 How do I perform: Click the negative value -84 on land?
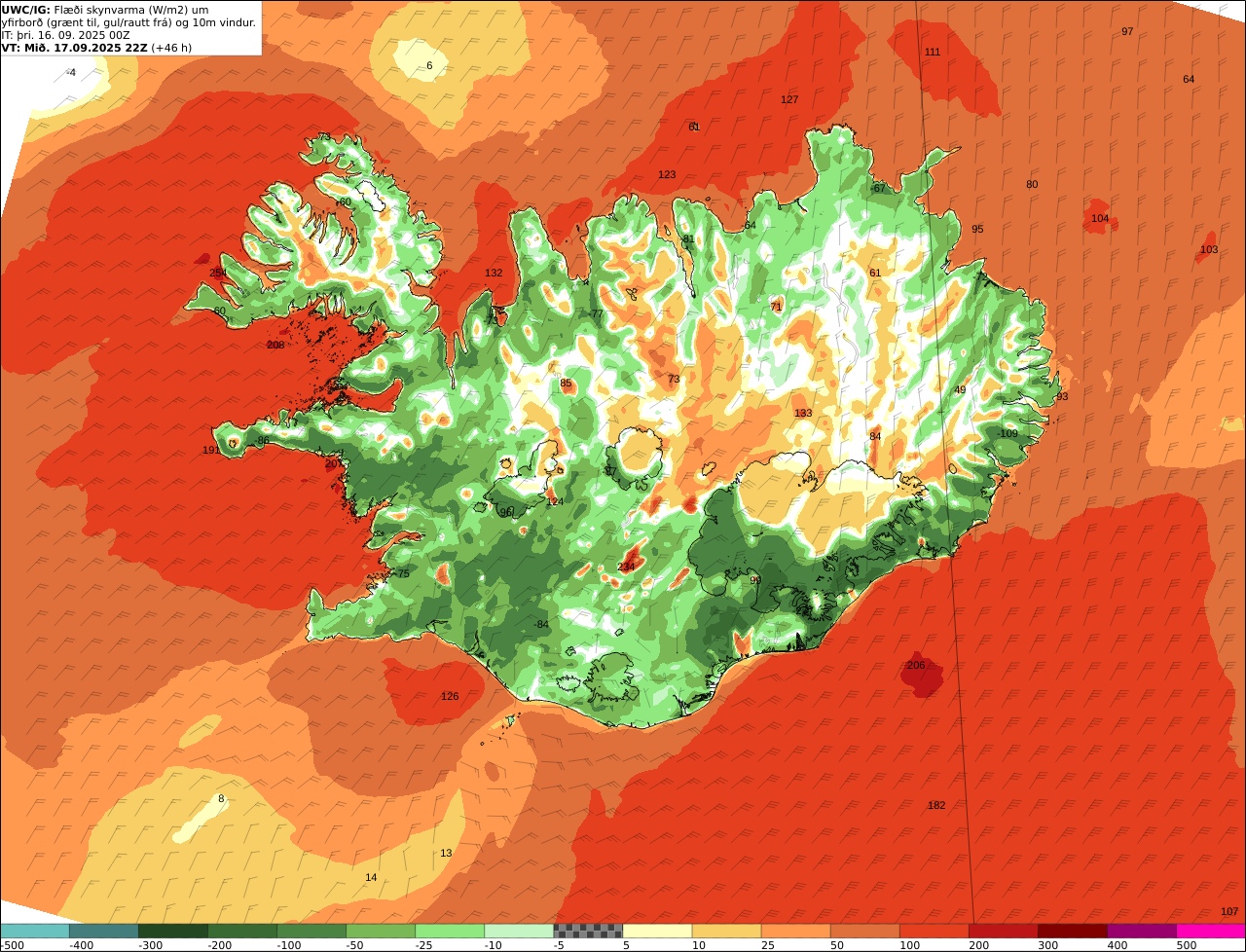[541, 624]
